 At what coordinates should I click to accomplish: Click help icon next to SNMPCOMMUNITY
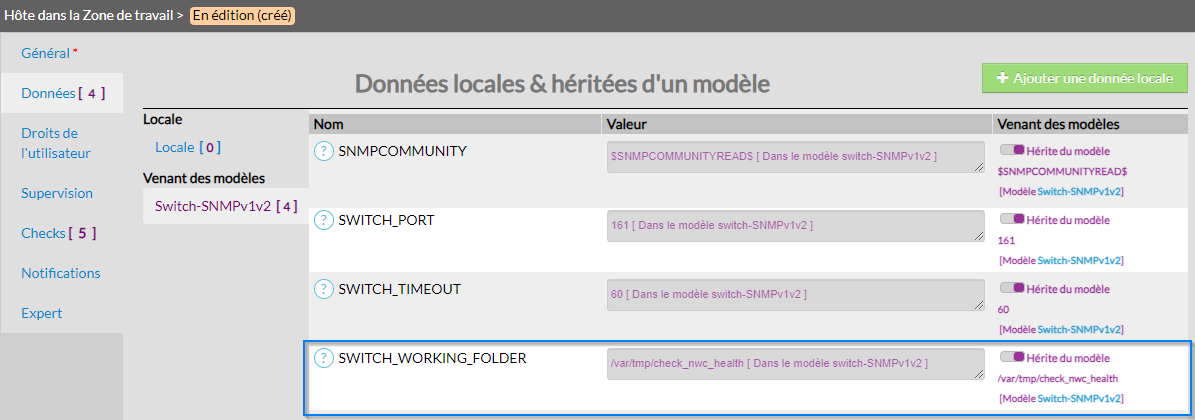pos(323,151)
